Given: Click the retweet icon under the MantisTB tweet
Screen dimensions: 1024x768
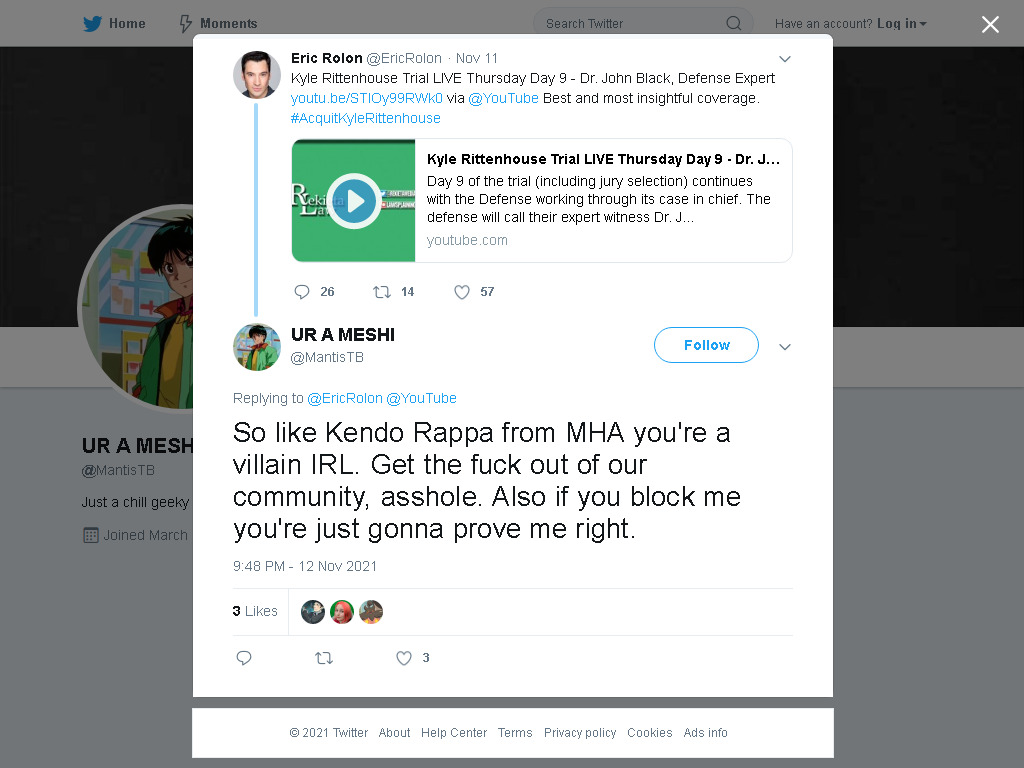Looking at the screenshot, I should pyautogui.click(x=324, y=658).
